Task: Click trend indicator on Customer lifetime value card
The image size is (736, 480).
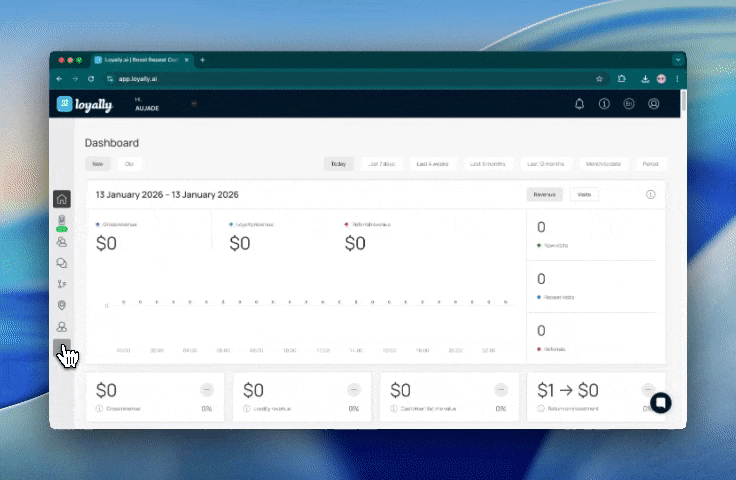Action: coord(501,389)
